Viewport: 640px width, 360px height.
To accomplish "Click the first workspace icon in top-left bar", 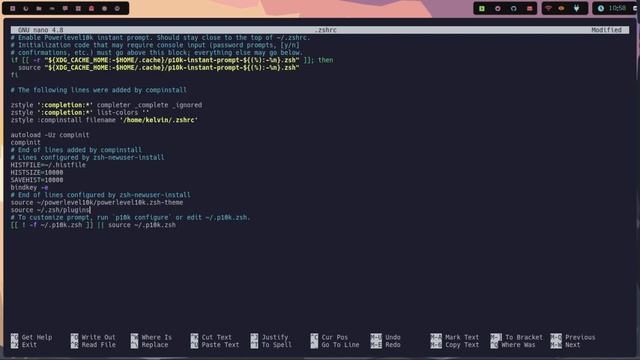I will pos(13,8).
